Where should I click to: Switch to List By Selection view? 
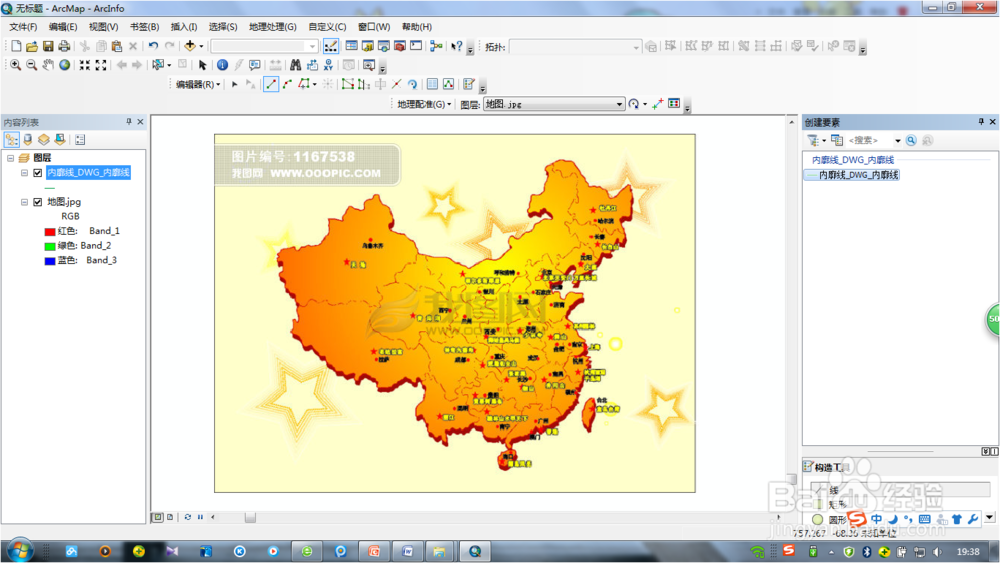click(x=60, y=140)
